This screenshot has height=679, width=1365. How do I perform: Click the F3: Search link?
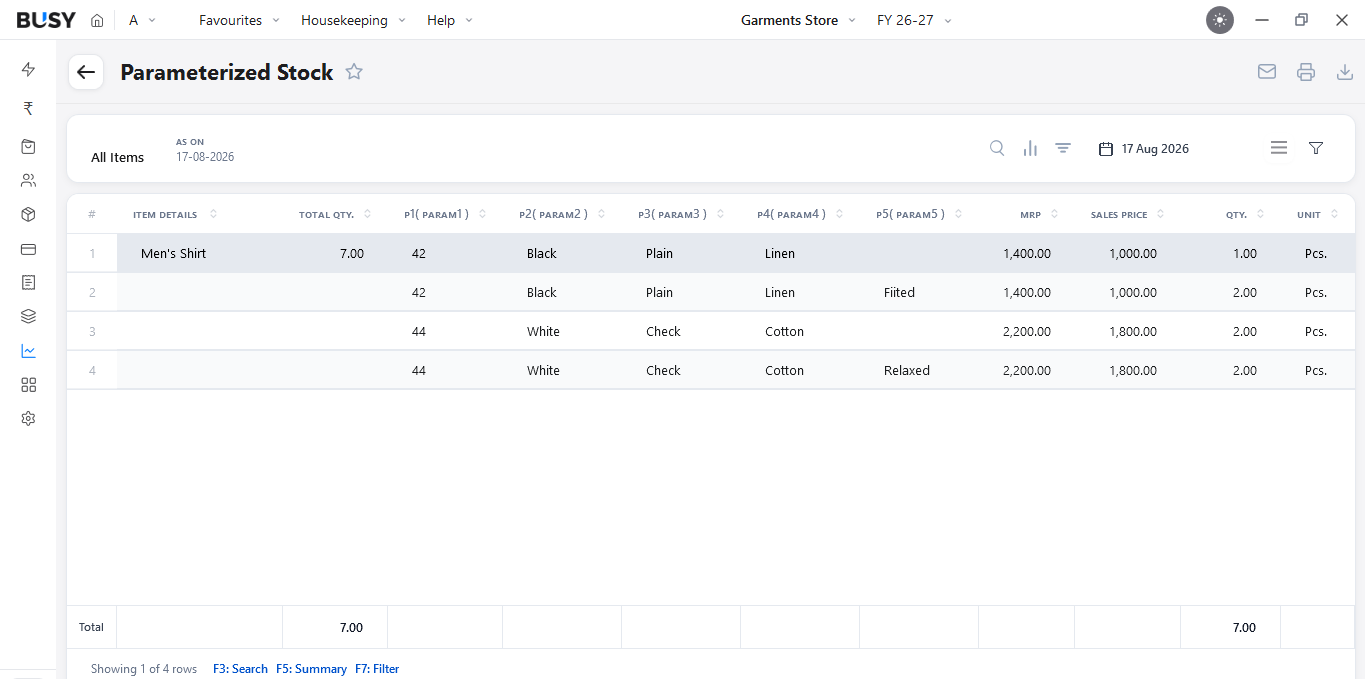pyautogui.click(x=240, y=669)
